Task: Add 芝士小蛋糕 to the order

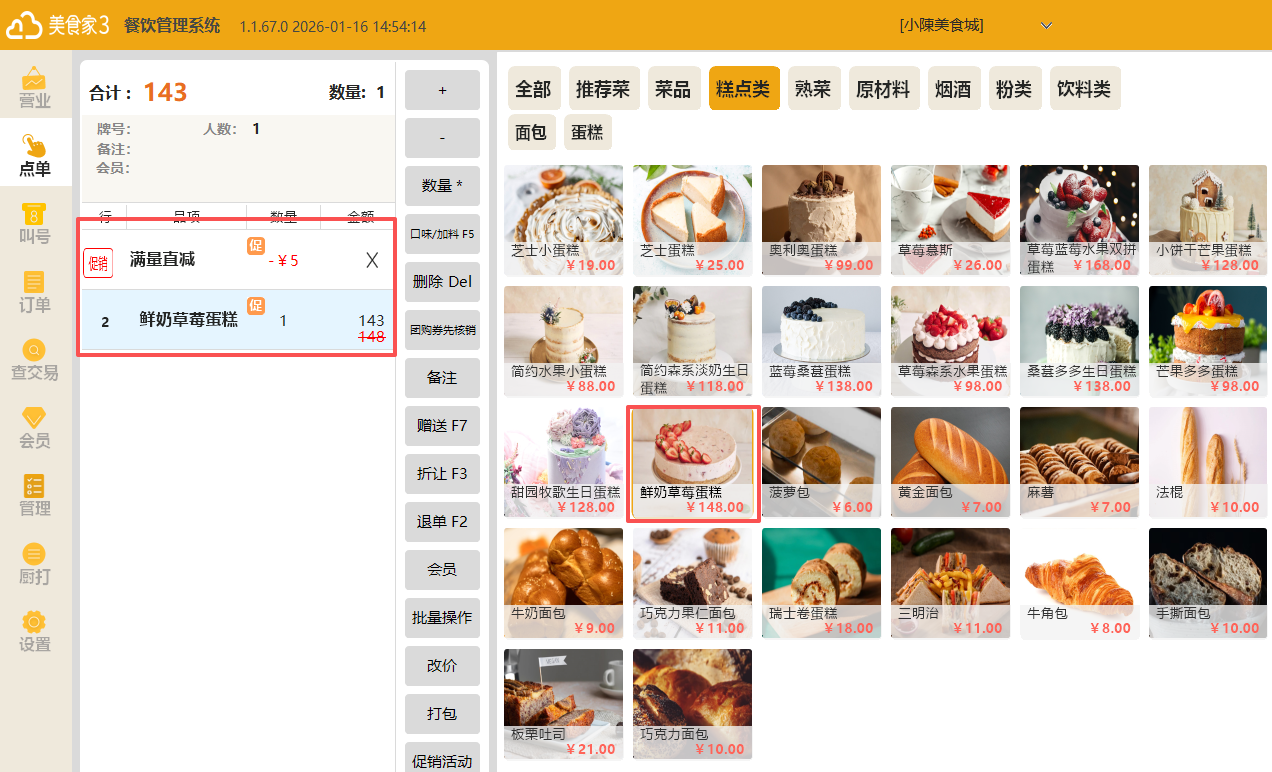Action: pyautogui.click(x=563, y=220)
